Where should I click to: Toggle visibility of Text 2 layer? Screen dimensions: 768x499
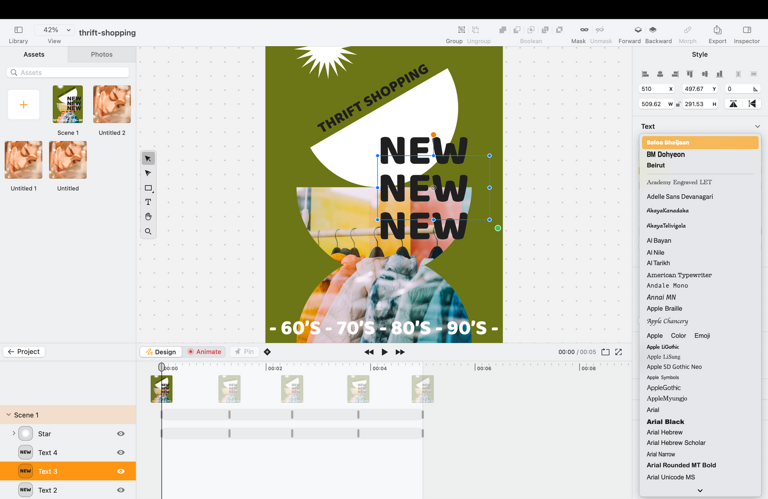pos(120,490)
